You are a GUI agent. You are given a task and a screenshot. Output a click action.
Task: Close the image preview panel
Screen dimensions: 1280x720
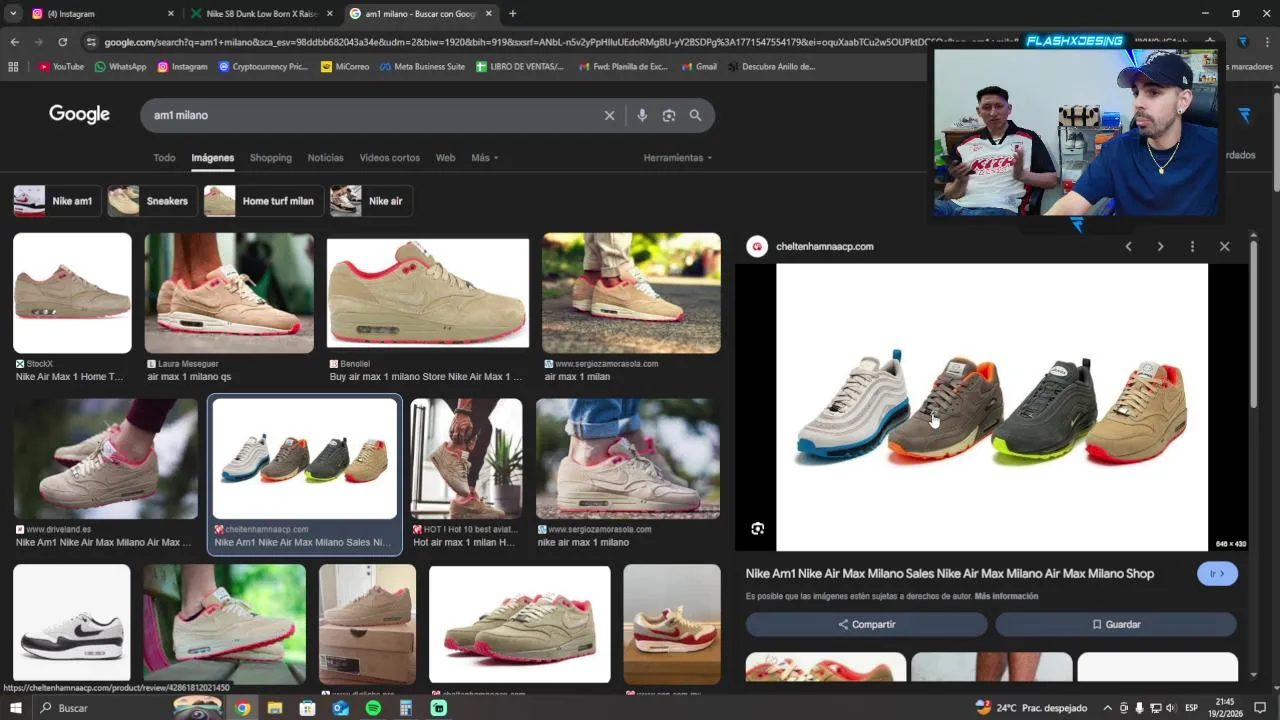[1224, 246]
